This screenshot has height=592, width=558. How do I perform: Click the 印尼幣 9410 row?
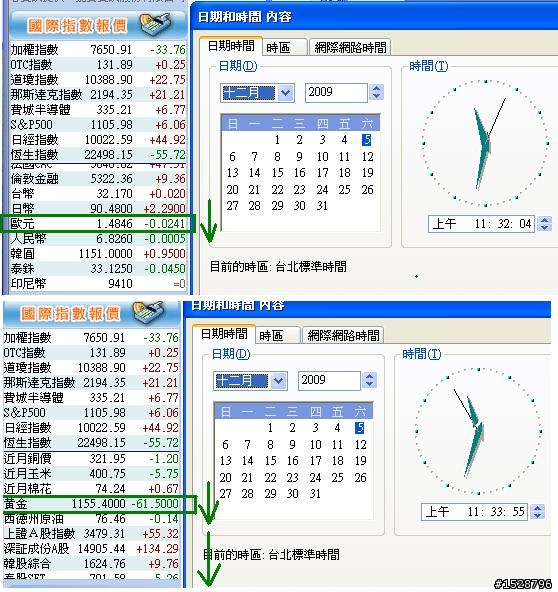click(x=98, y=284)
